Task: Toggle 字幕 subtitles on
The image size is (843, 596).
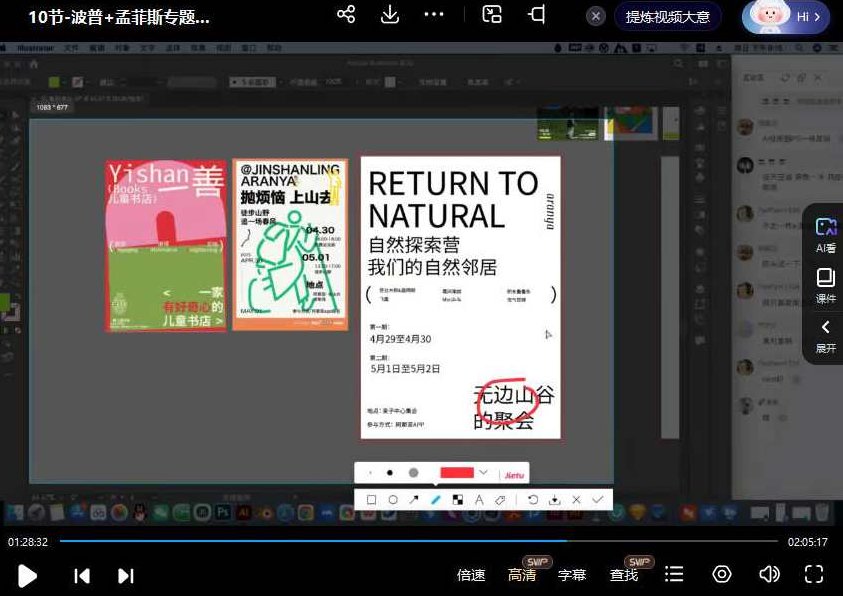Action: coord(574,574)
